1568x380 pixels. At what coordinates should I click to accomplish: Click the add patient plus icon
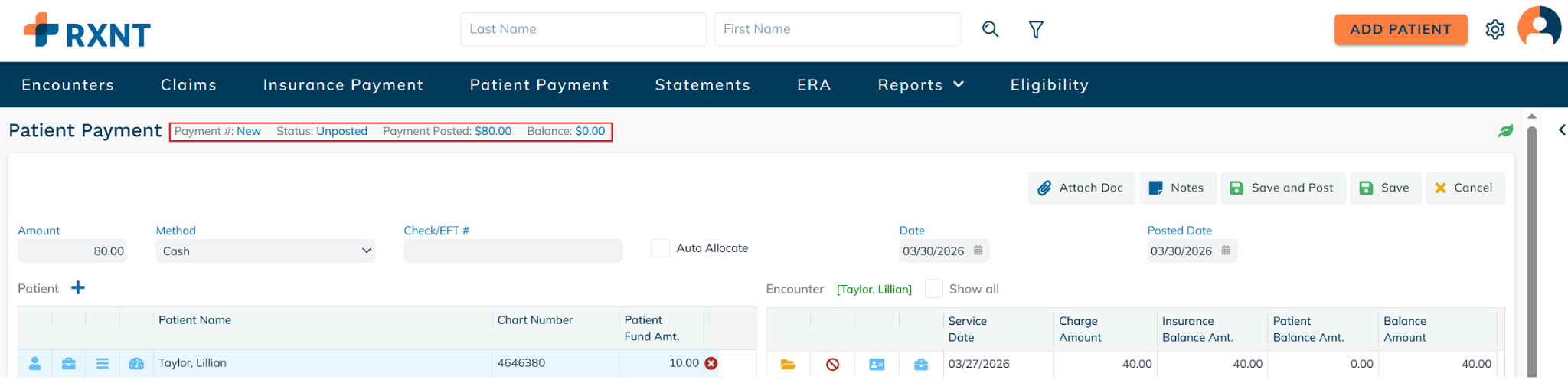(78, 288)
